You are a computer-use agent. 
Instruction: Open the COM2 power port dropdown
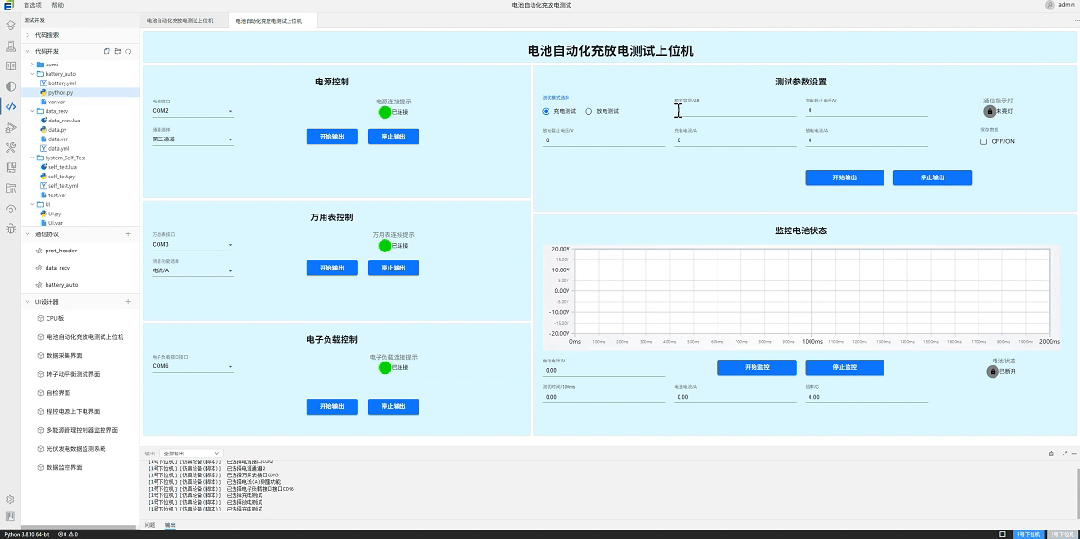(193, 111)
